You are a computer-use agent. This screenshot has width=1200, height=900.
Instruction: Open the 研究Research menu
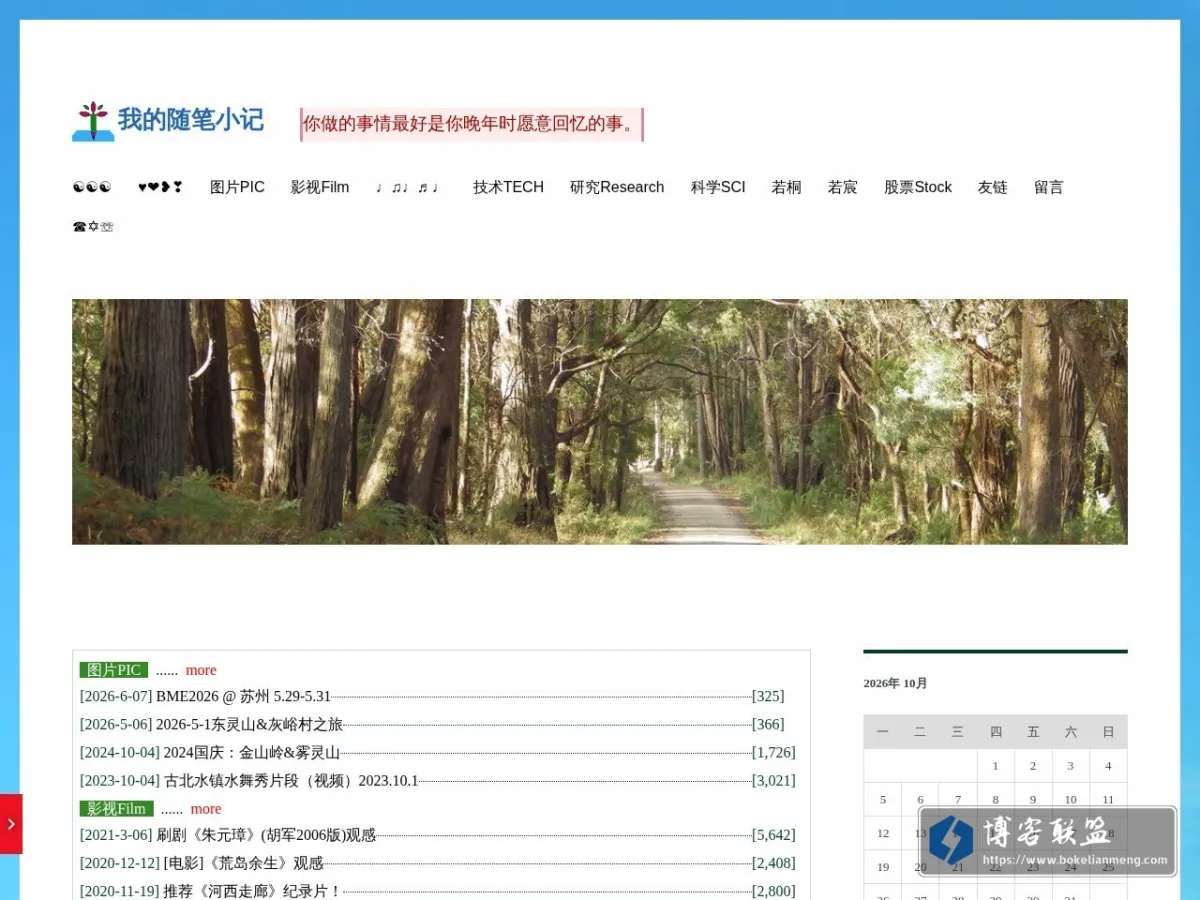617,187
